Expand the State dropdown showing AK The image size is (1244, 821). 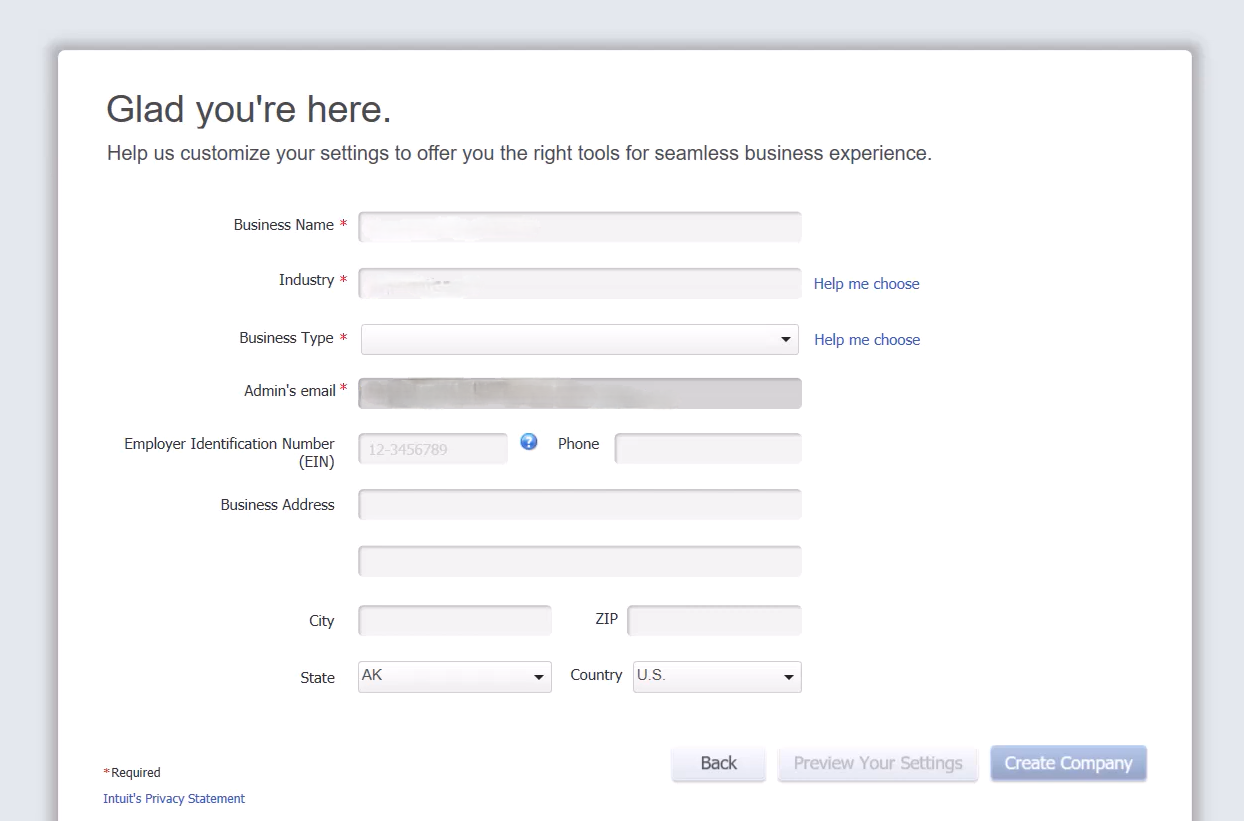coord(455,677)
